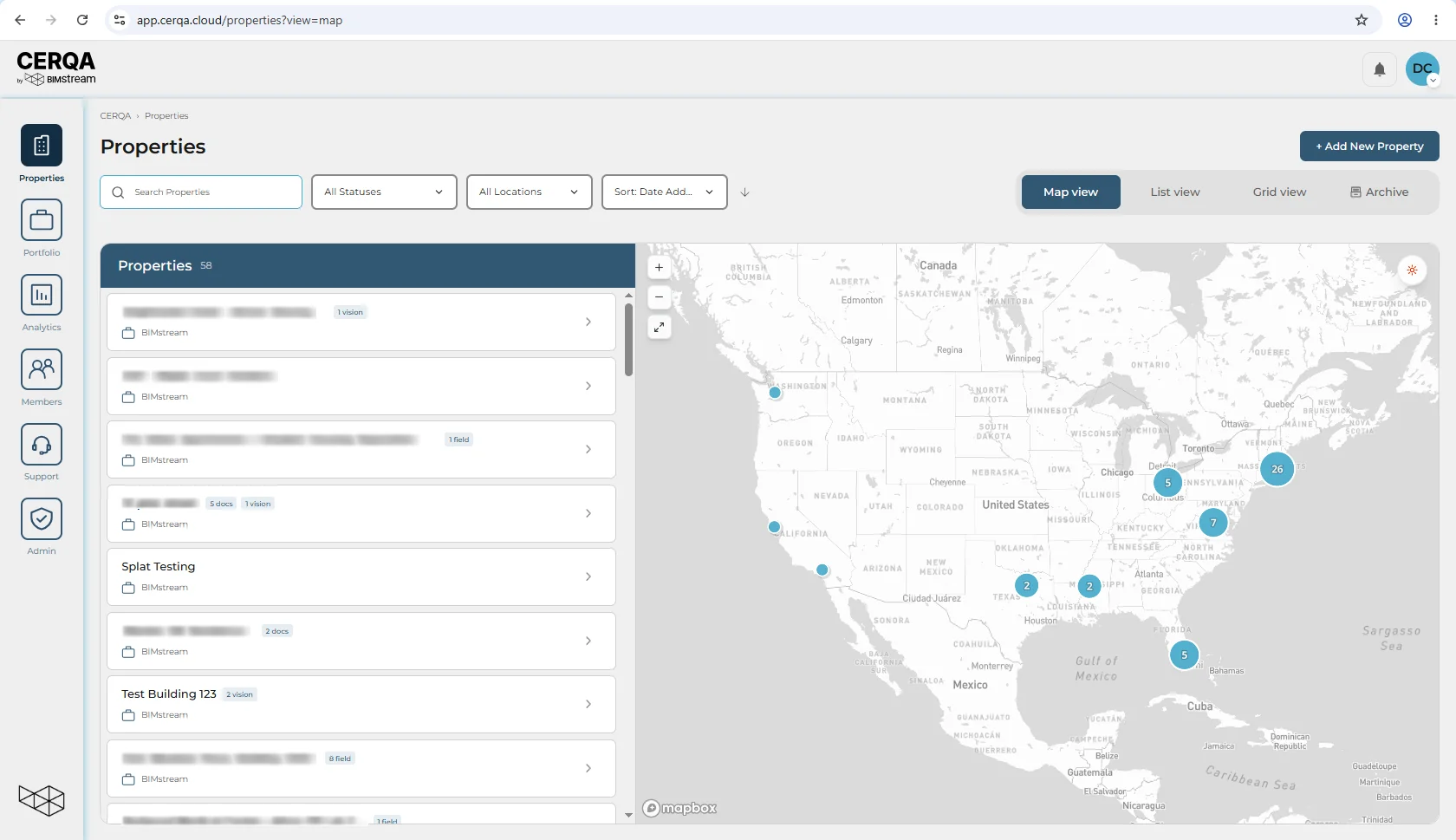Open the All Statuses dropdown
The height and width of the screenshot is (840, 1456).
(x=384, y=192)
